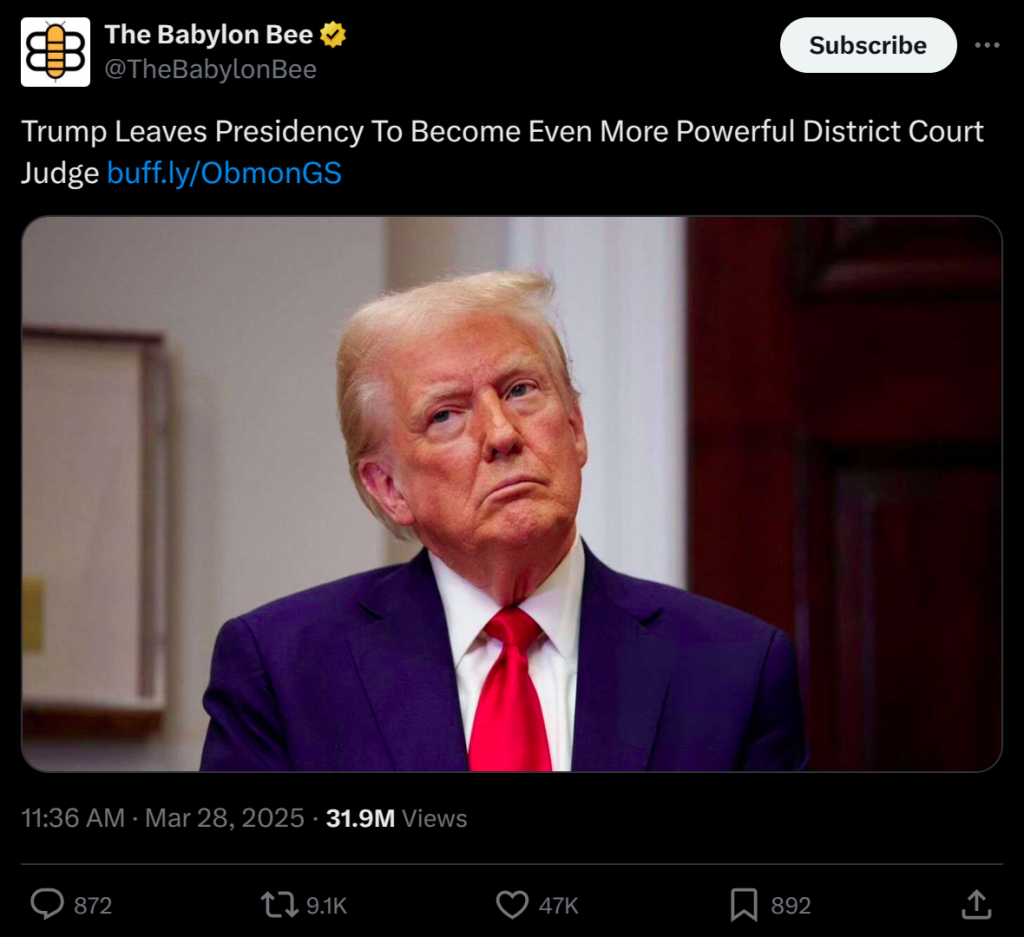1024x937 pixels.
Task: Reply to the Babylon Bee post
Action: [48, 904]
